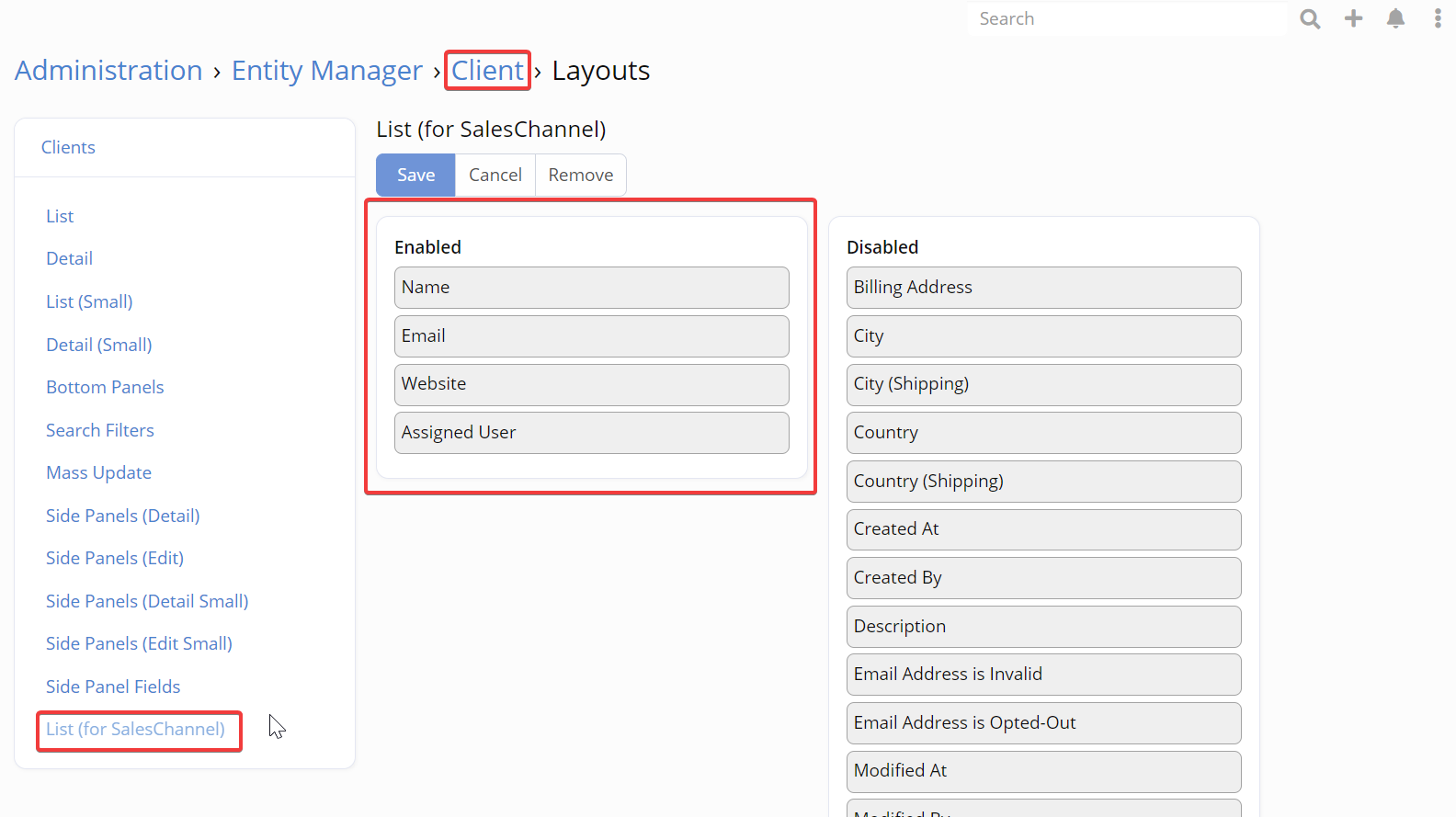Go to the Administration breadcrumb
1456x817 pixels.
pyautogui.click(x=108, y=71)
